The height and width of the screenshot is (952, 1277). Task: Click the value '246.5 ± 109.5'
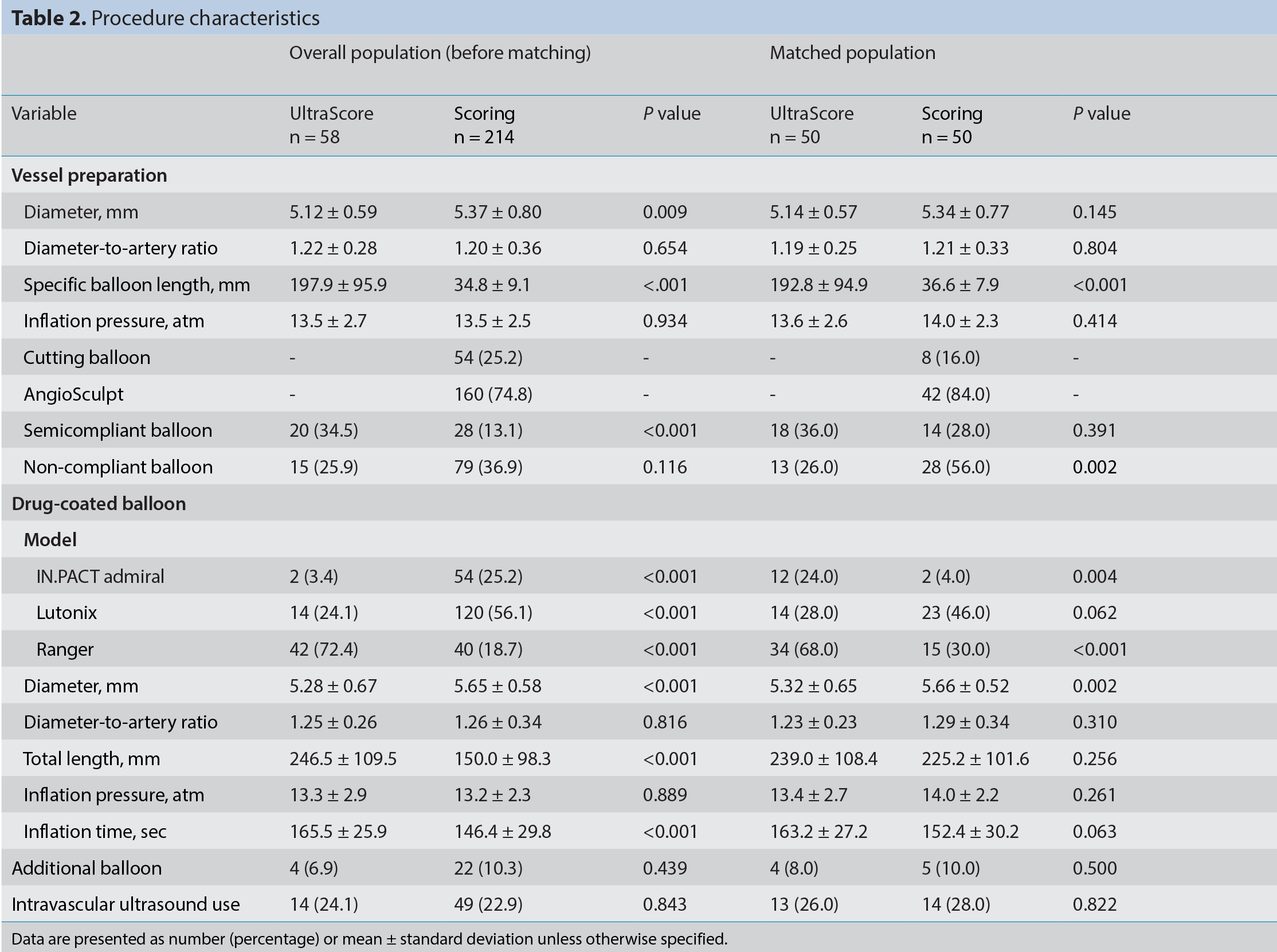click(x=343, y=759)
